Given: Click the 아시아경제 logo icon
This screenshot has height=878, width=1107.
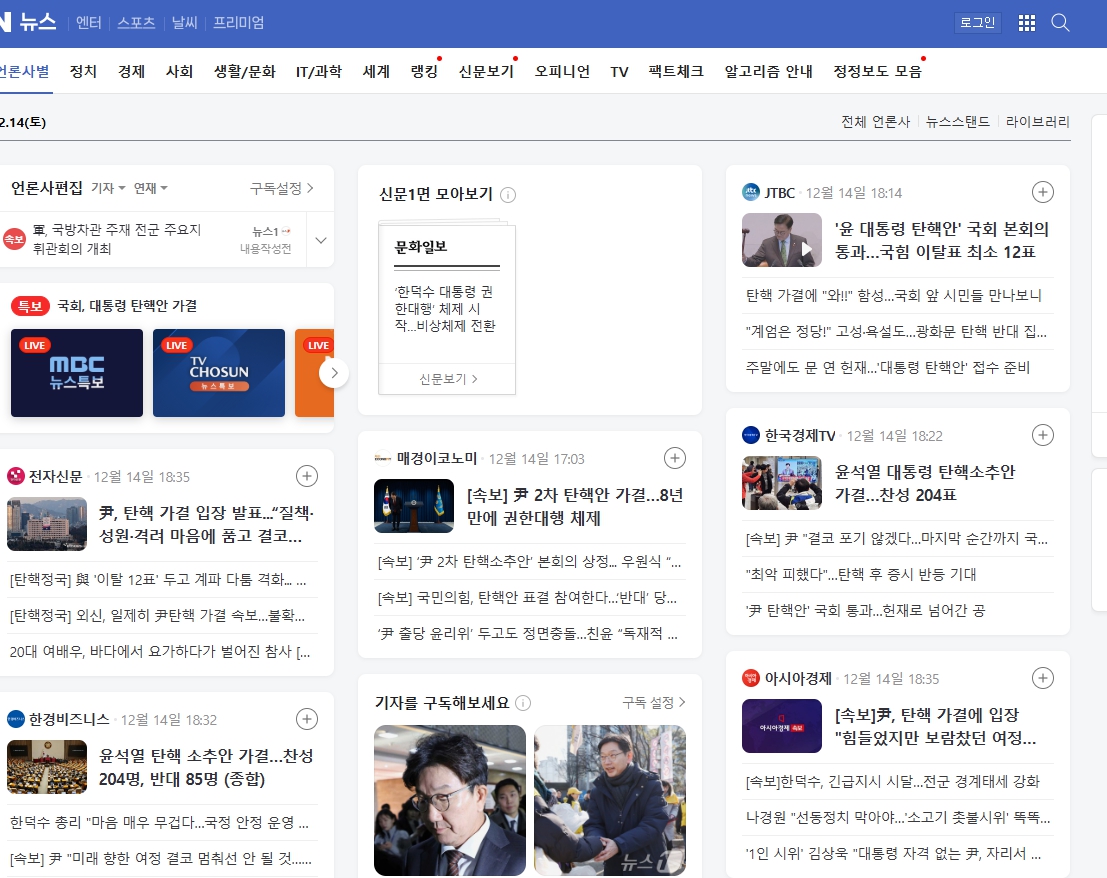Looking at the screenshot, I should [x=751, y=678].
